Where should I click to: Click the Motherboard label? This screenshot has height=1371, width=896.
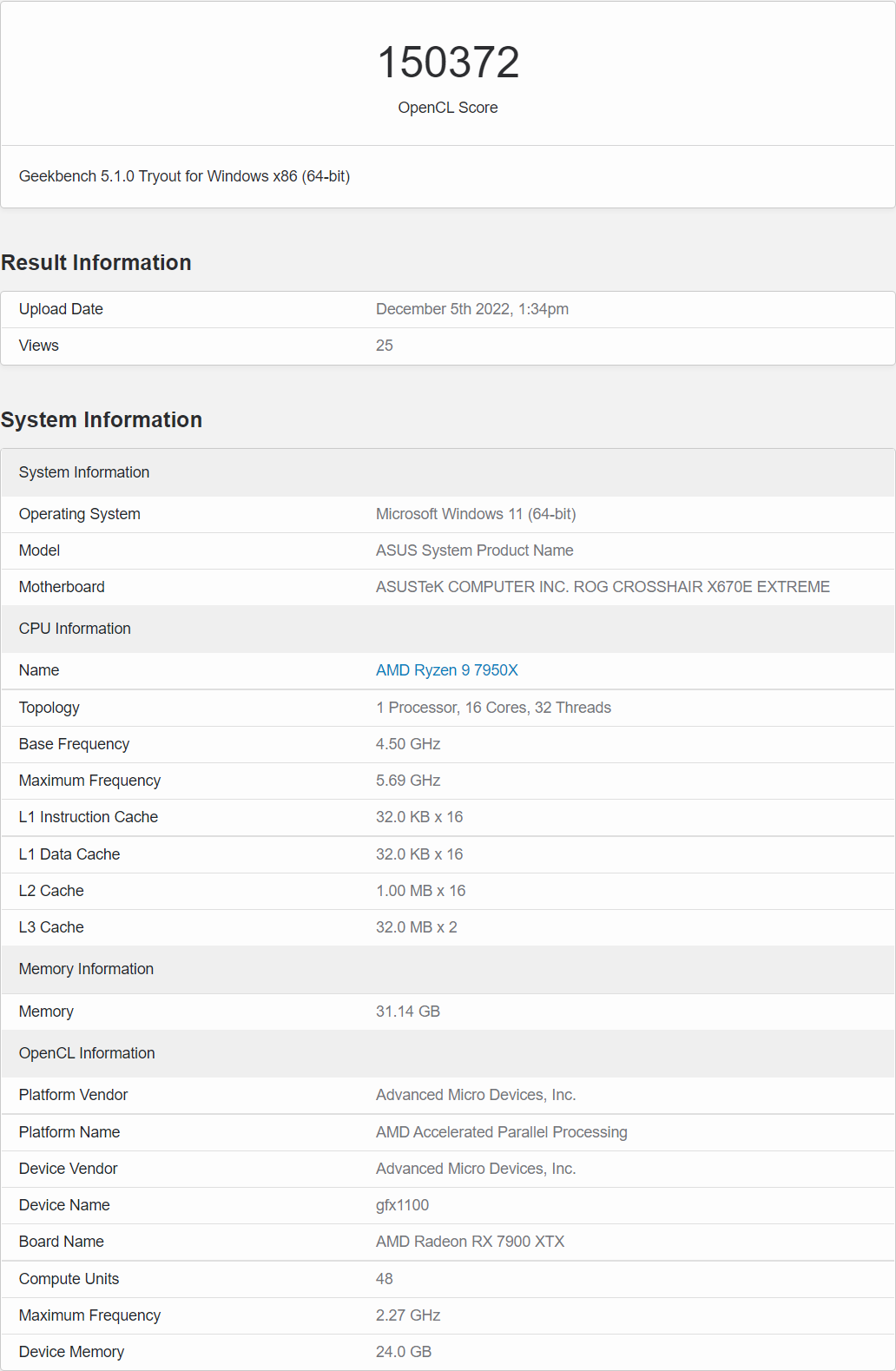[x=62, y=587]
